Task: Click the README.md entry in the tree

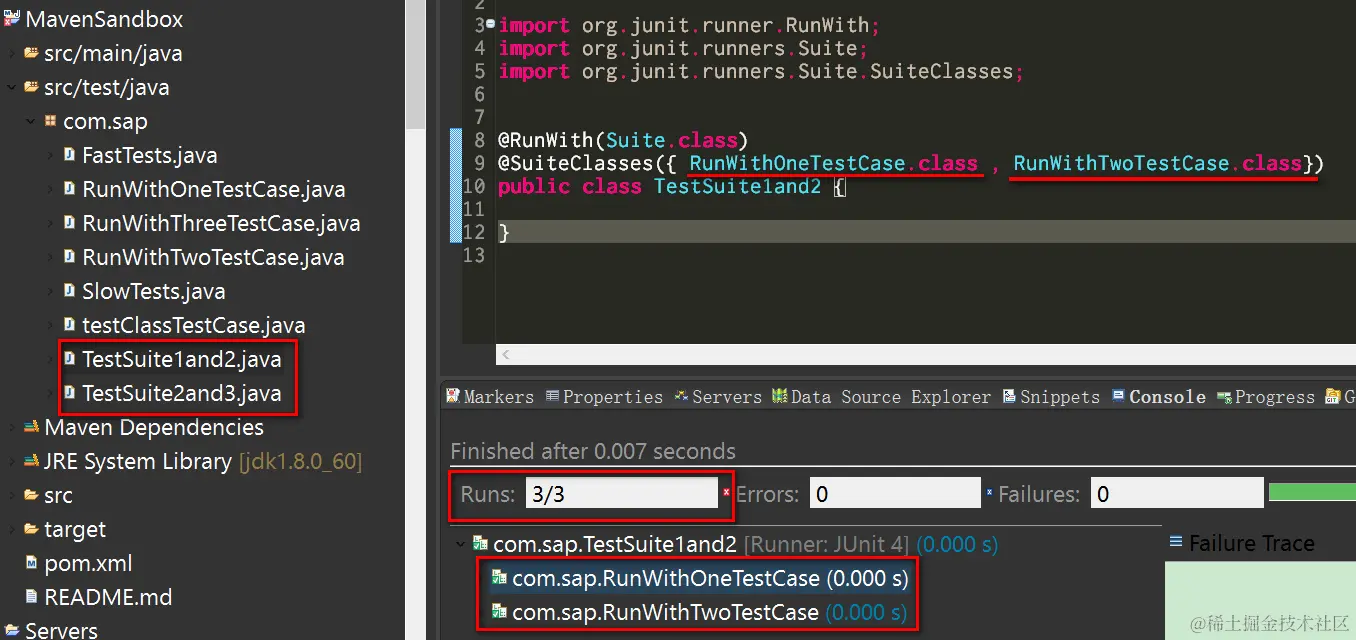Action: 108,597
